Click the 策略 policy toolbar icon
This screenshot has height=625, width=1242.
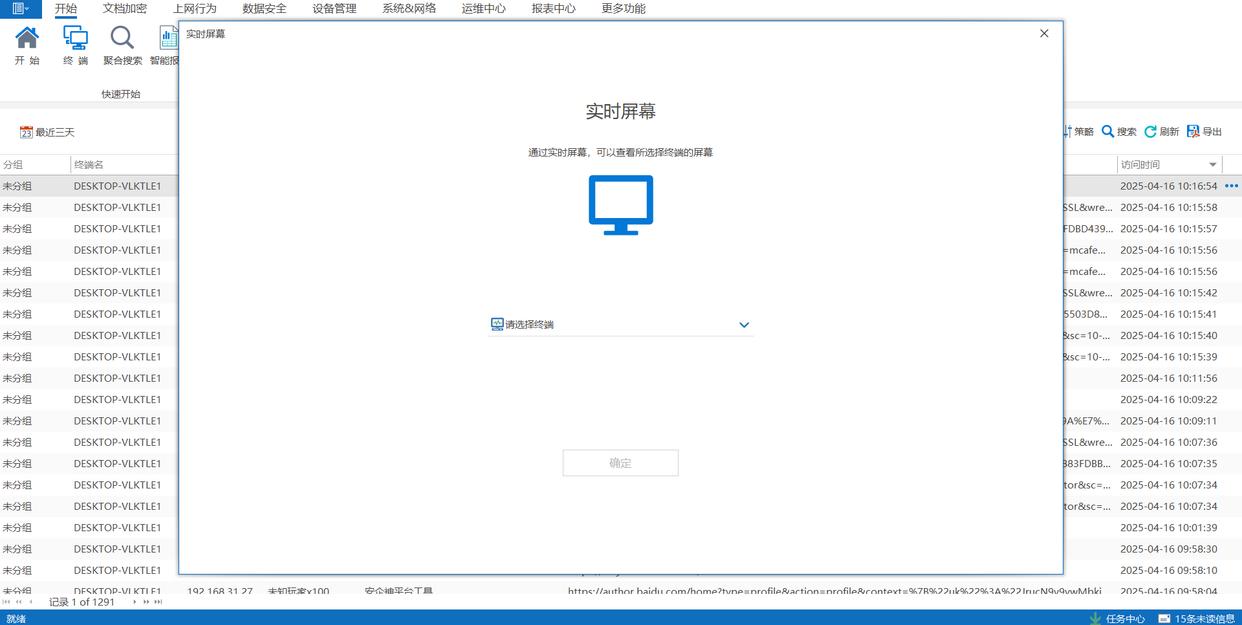coord(1078,132)
